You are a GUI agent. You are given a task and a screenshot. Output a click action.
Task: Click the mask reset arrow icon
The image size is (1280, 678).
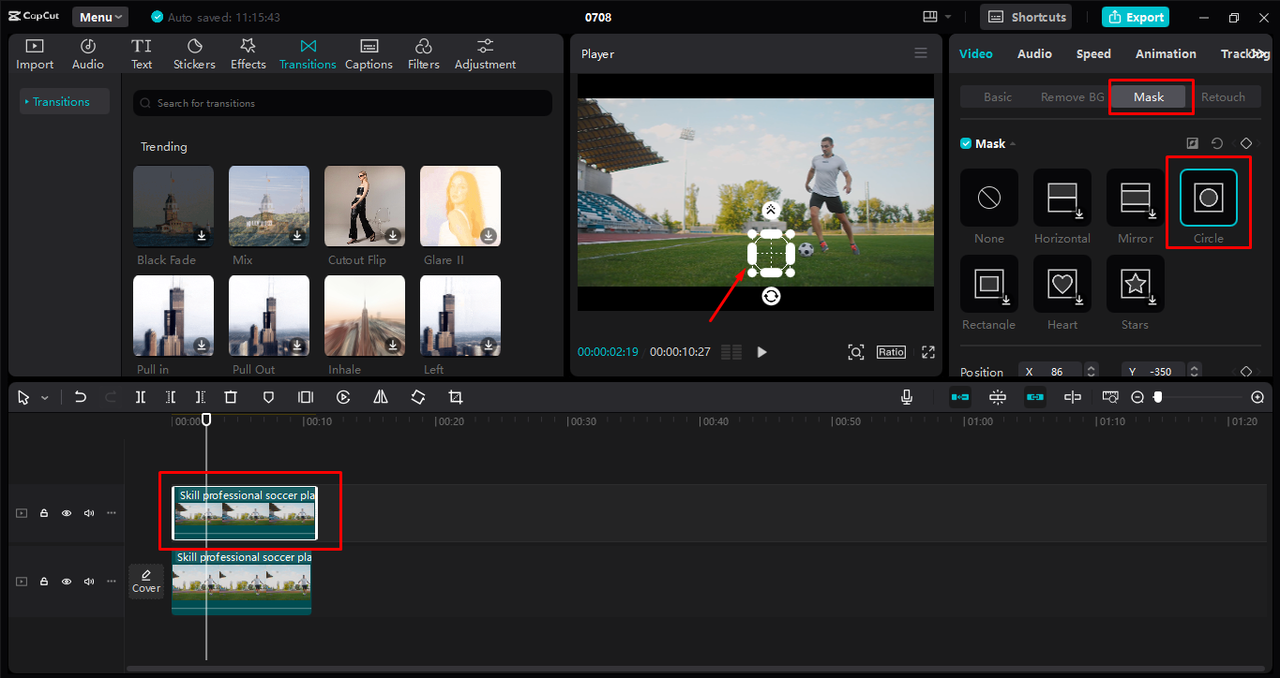click(x=1217, y=144)
